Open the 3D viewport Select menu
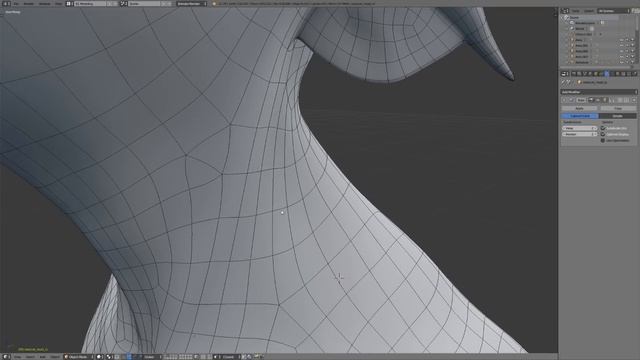Screen dimensions: 640x360 coord(31,357)
